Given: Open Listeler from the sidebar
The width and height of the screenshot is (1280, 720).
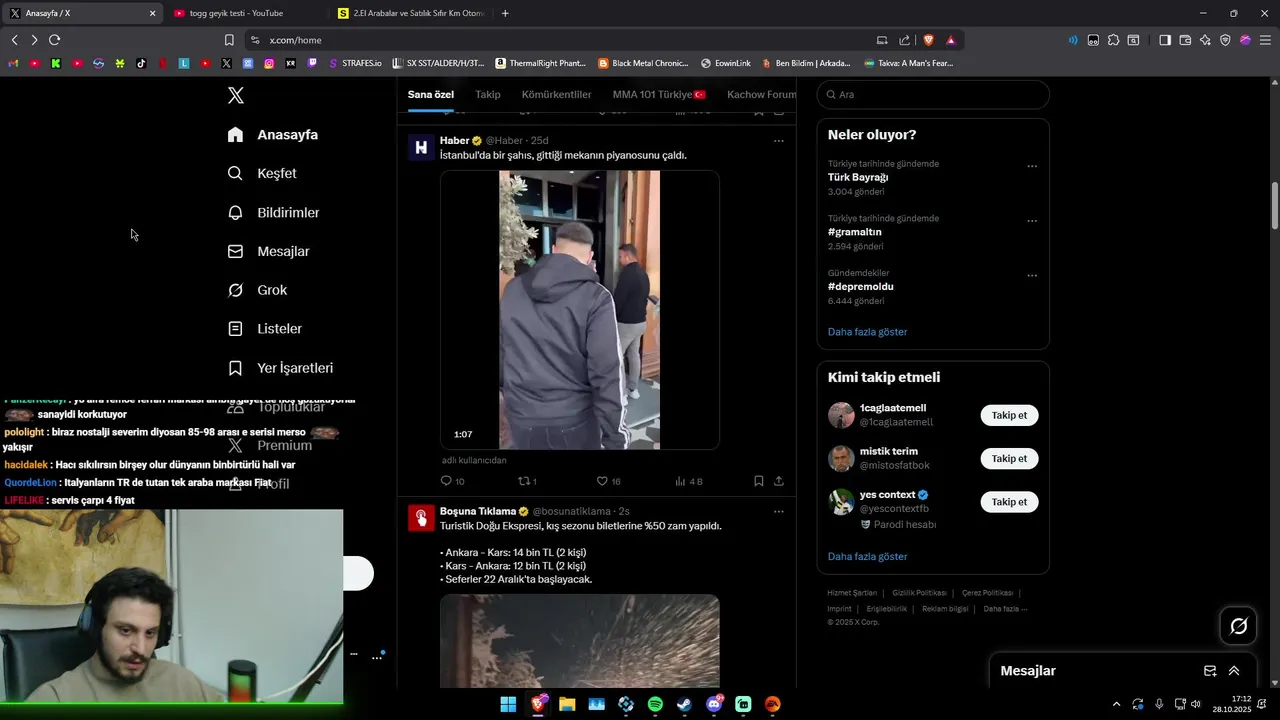Looking at the screenshot, I should point(265,329).
